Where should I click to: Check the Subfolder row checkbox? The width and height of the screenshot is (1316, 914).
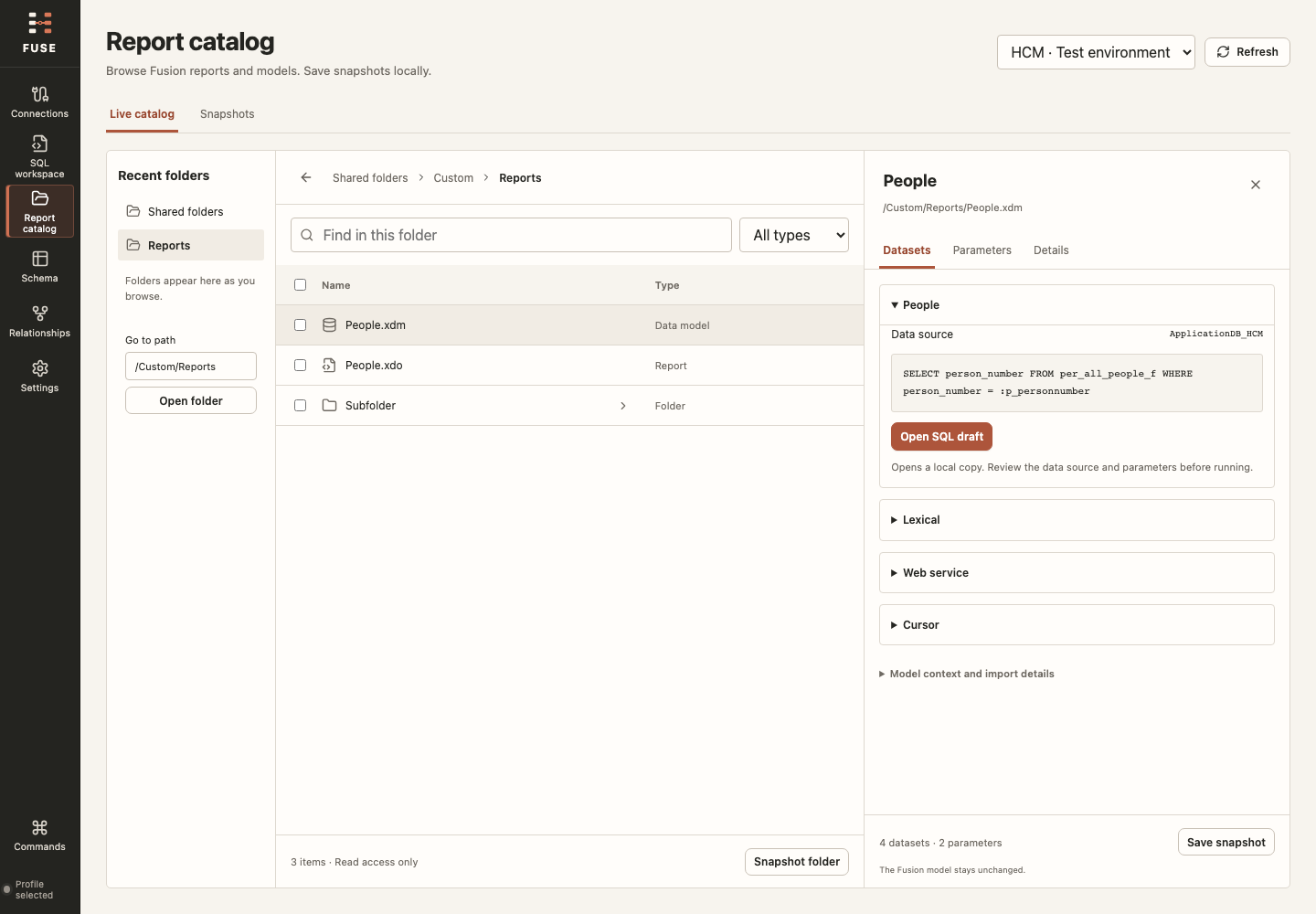[x=300, y=406]
